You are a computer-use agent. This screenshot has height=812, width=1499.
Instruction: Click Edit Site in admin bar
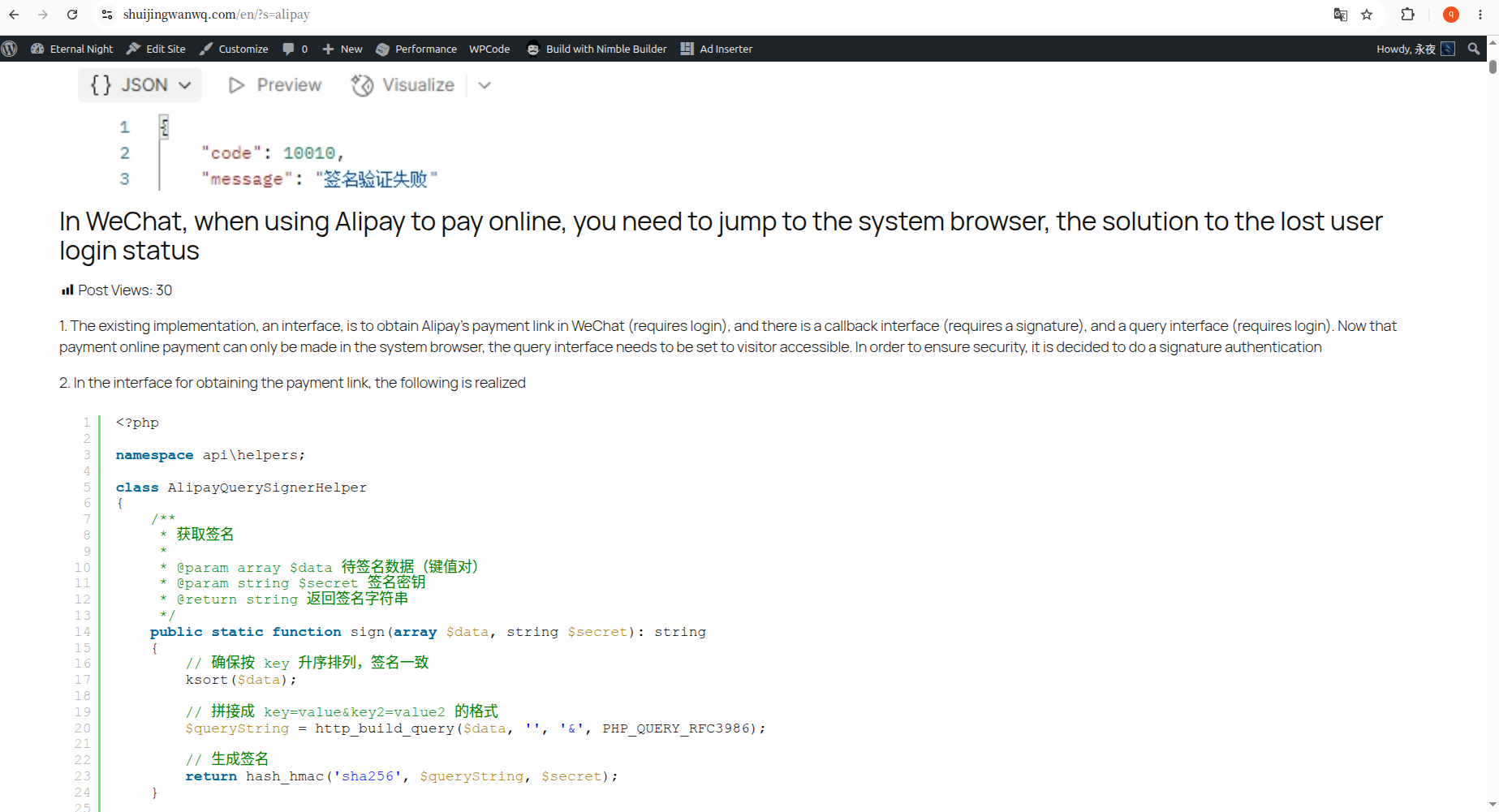tap(156, 49)
